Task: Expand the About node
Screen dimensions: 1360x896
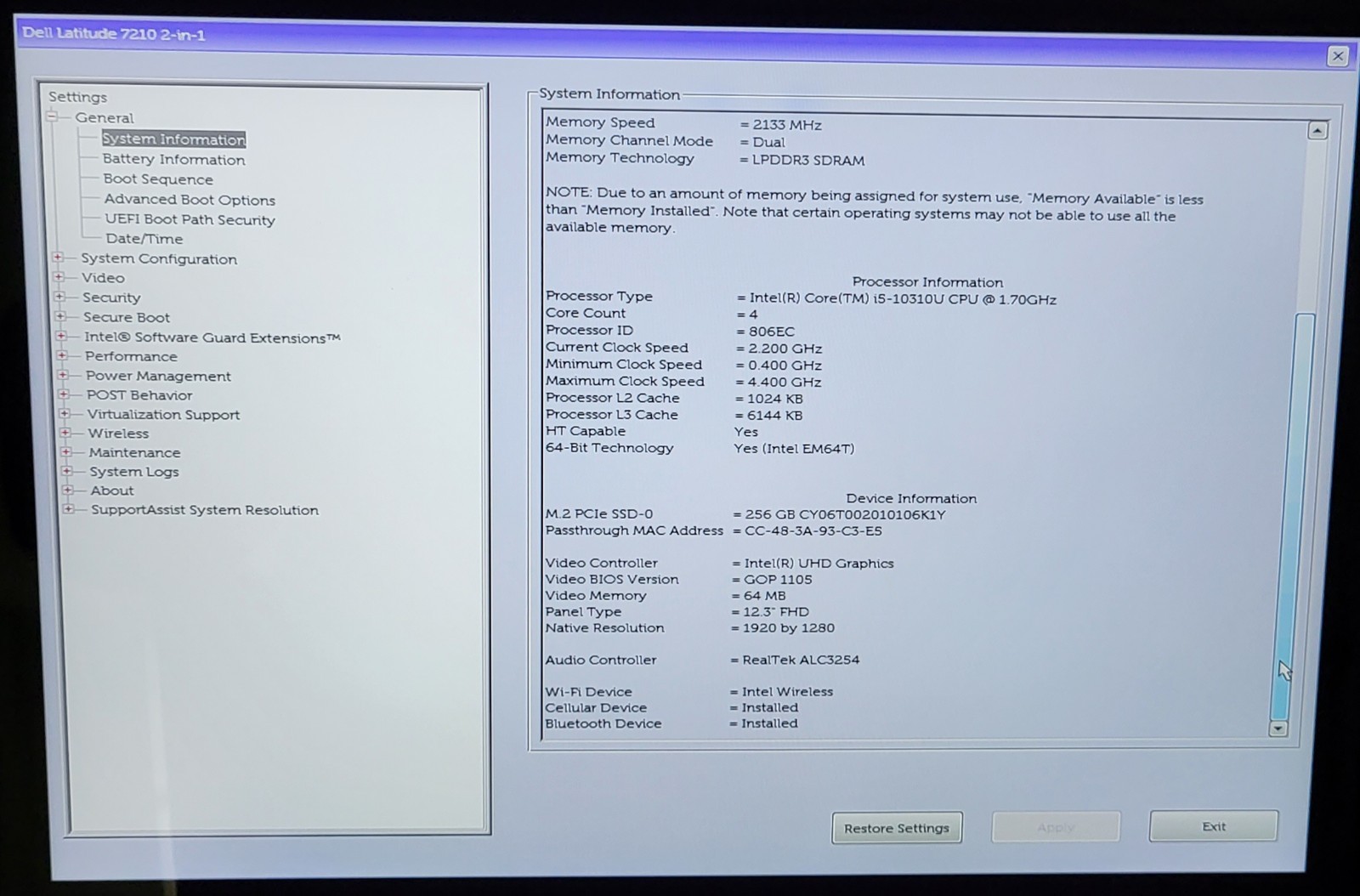Action: pos(68,490)
